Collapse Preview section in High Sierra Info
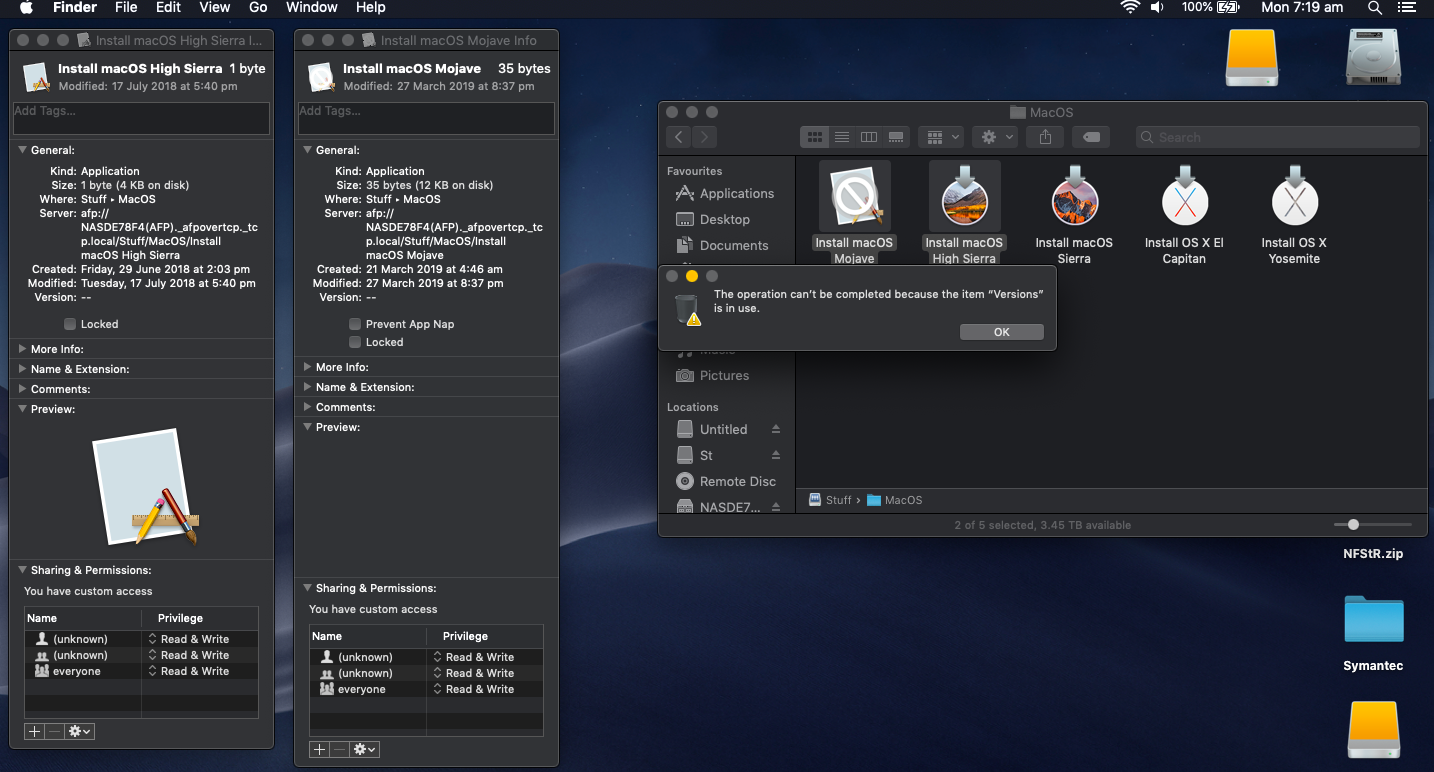1434x772 pixels. pyautogui.click(x=23, y=409)
